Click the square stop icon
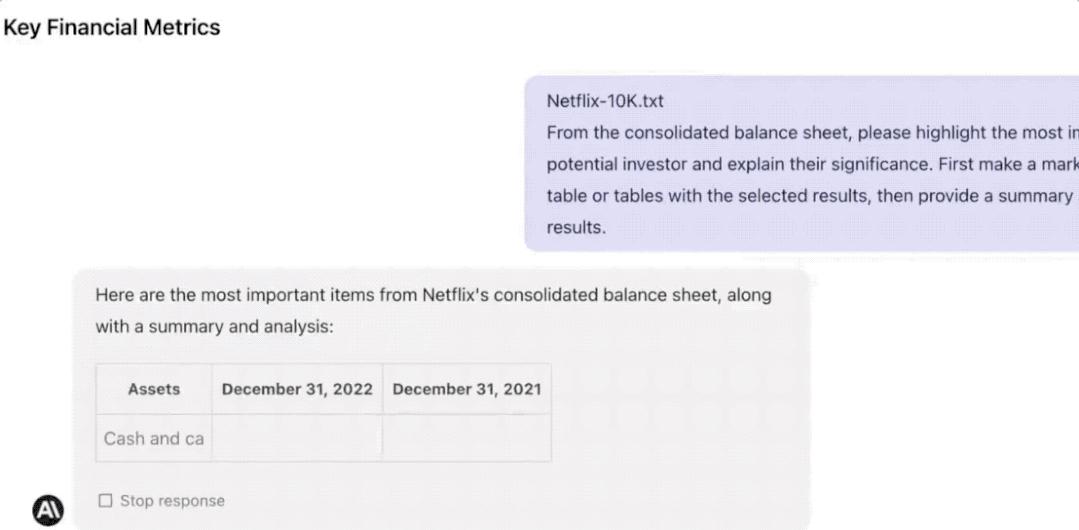This screenshot has height=530, width=1079. tap(105, 501)
